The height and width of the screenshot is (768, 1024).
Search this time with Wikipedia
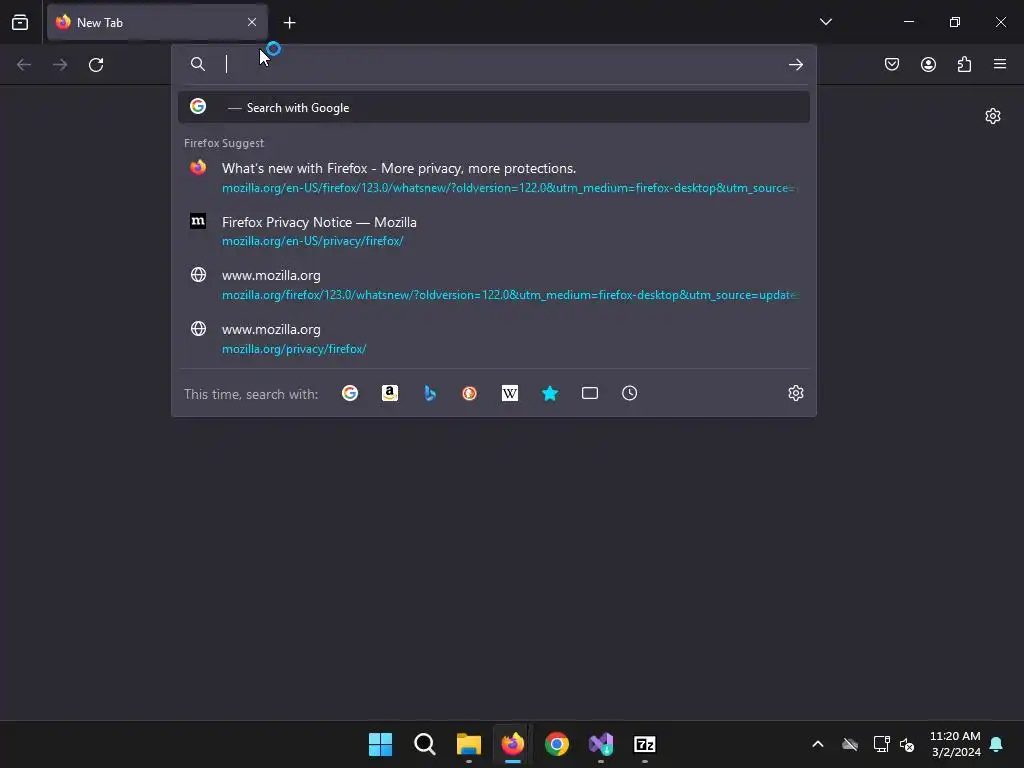[509, 393]
